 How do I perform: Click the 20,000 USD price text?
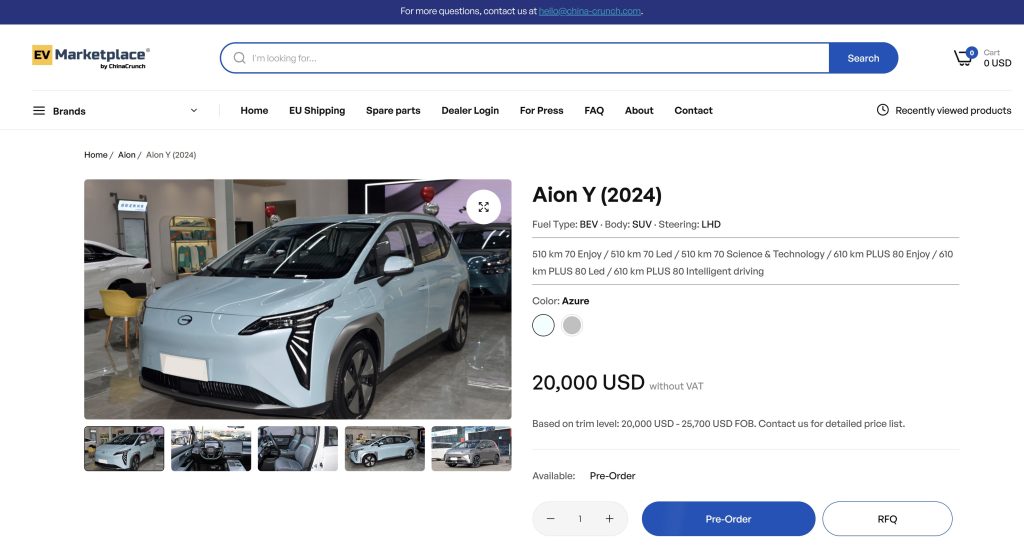point(588,382)
